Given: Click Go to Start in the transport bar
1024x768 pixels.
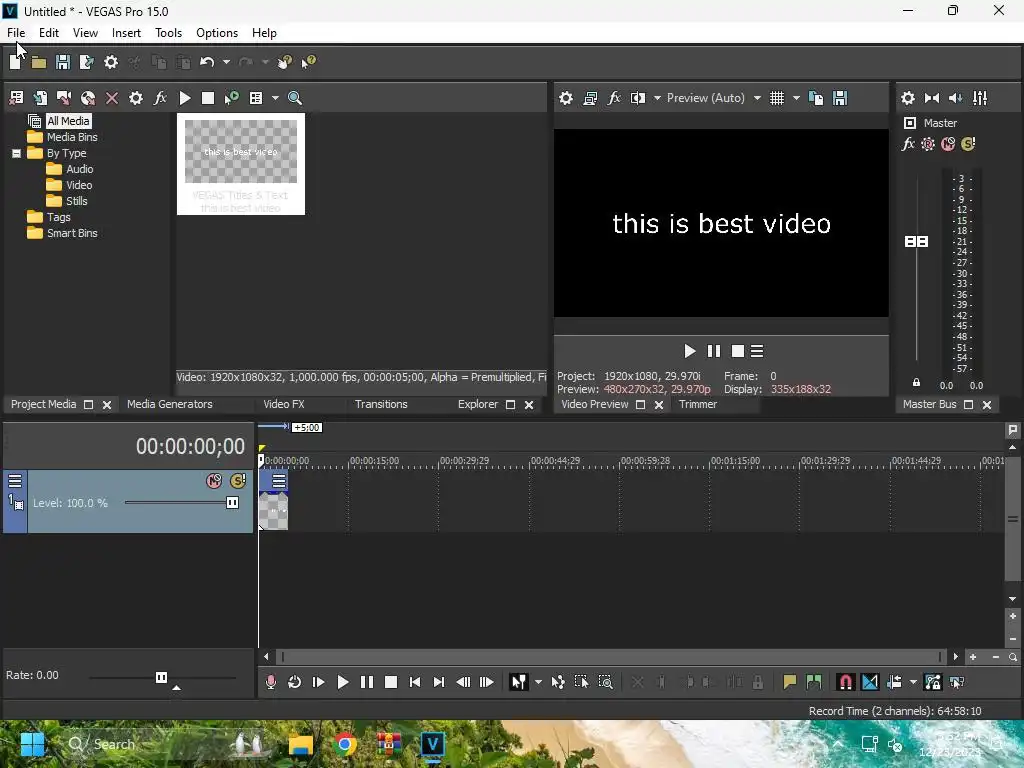Looking at the screenshot, I should click(x=415, y=682).
